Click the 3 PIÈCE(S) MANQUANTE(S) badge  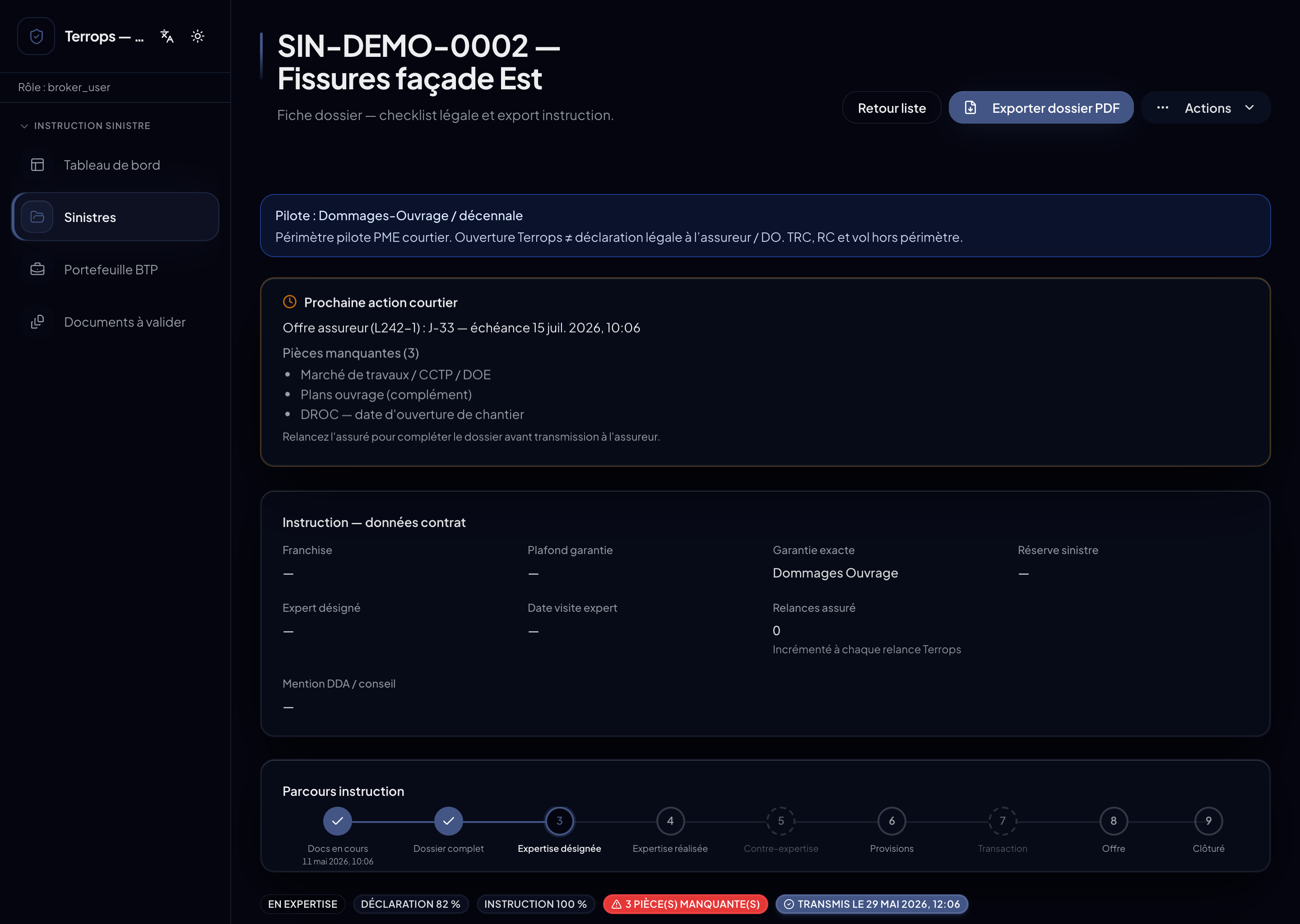(685, 904)
